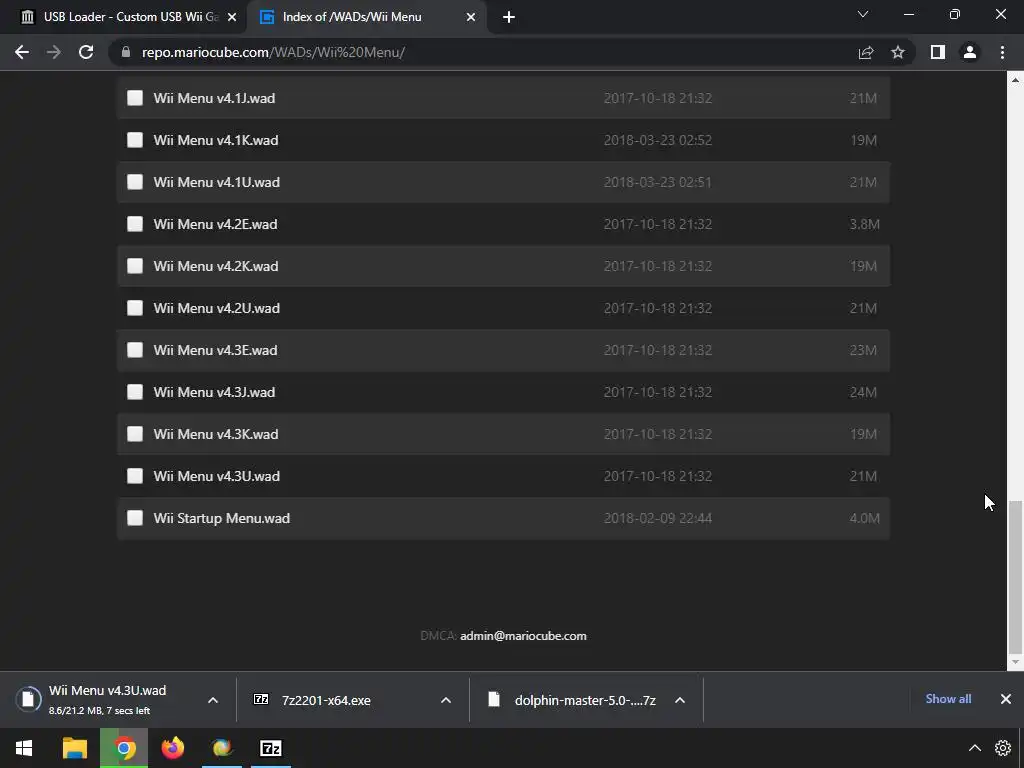
Task: Click the scrollbar down arrow
Action: 1015,662
